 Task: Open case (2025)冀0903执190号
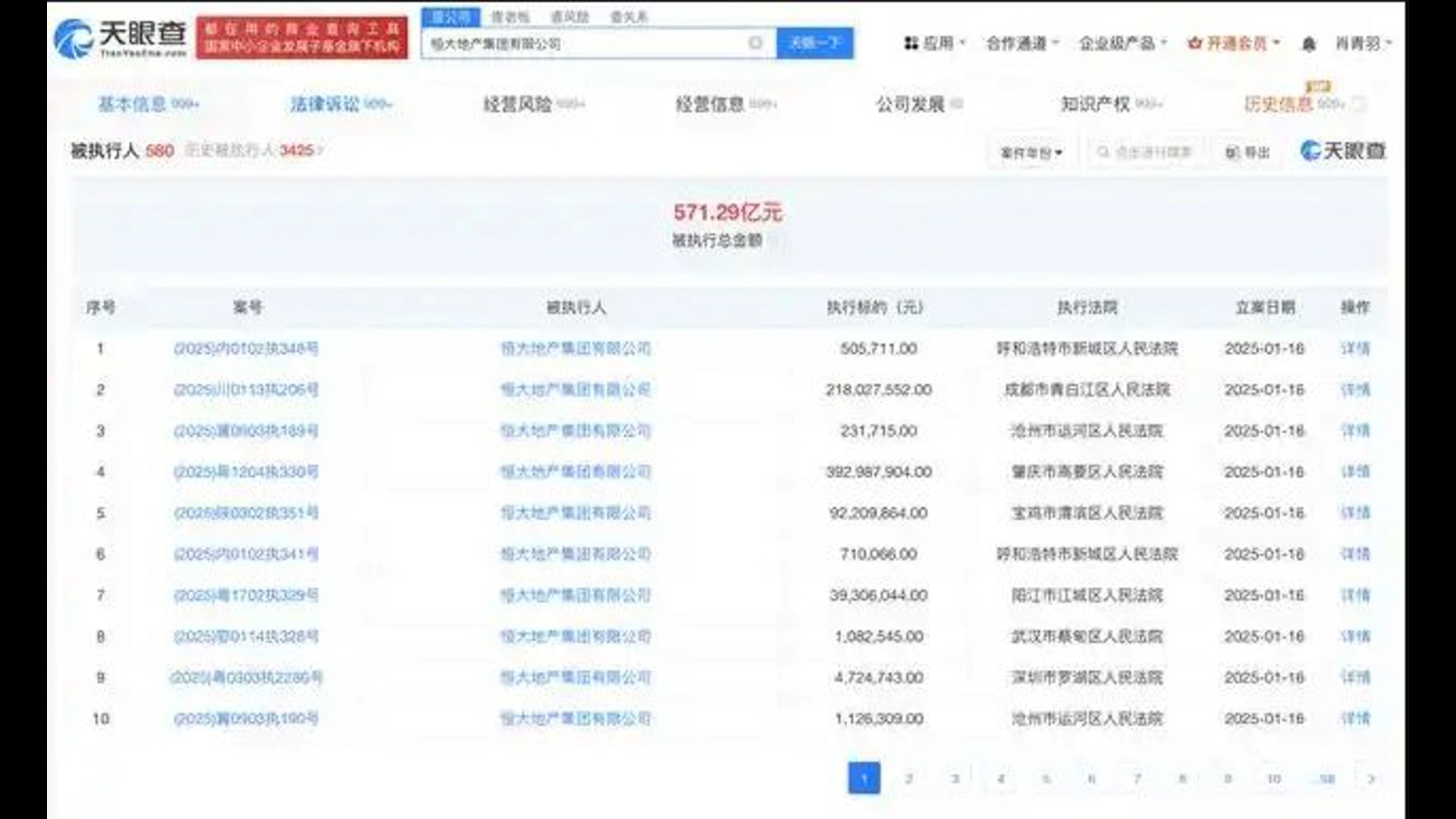point(246,718)
